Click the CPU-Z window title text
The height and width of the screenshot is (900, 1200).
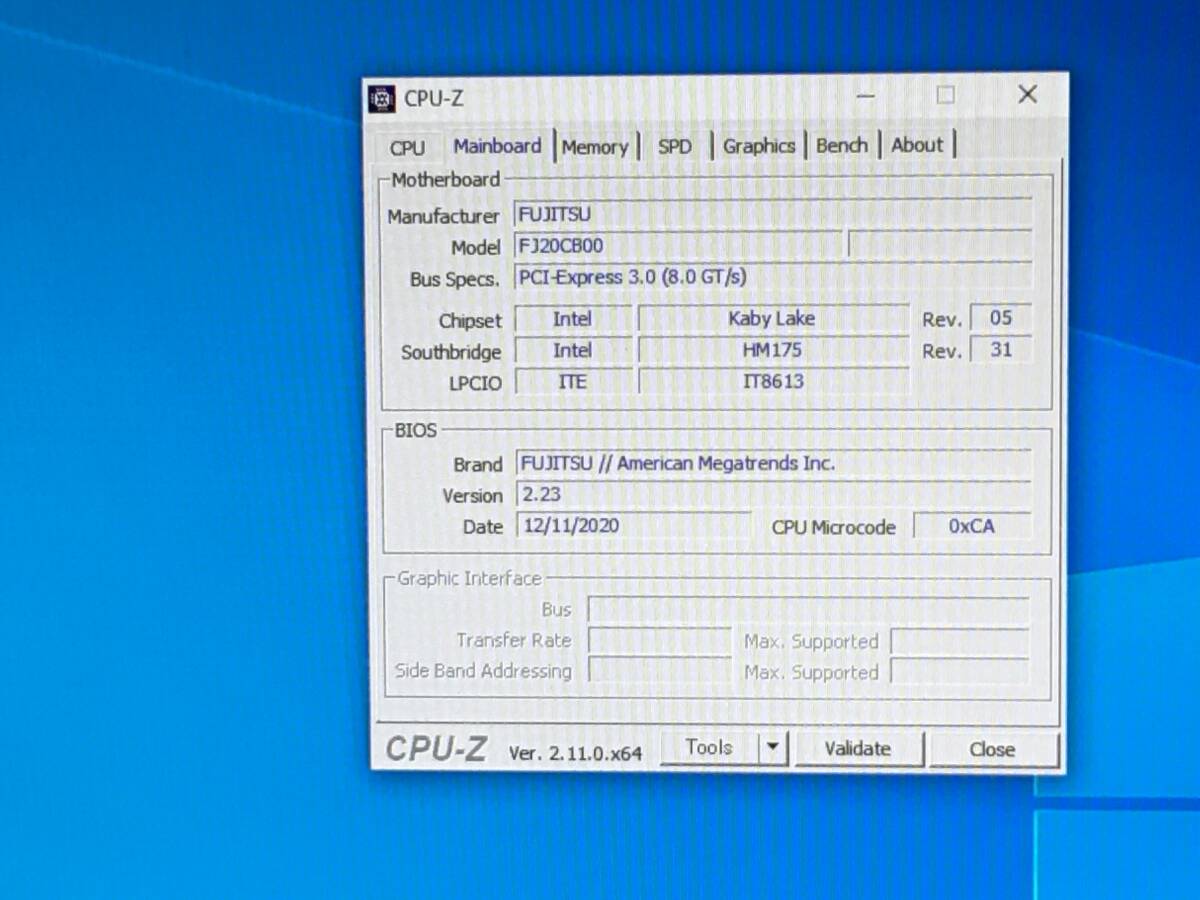click(x=434, y=98)
